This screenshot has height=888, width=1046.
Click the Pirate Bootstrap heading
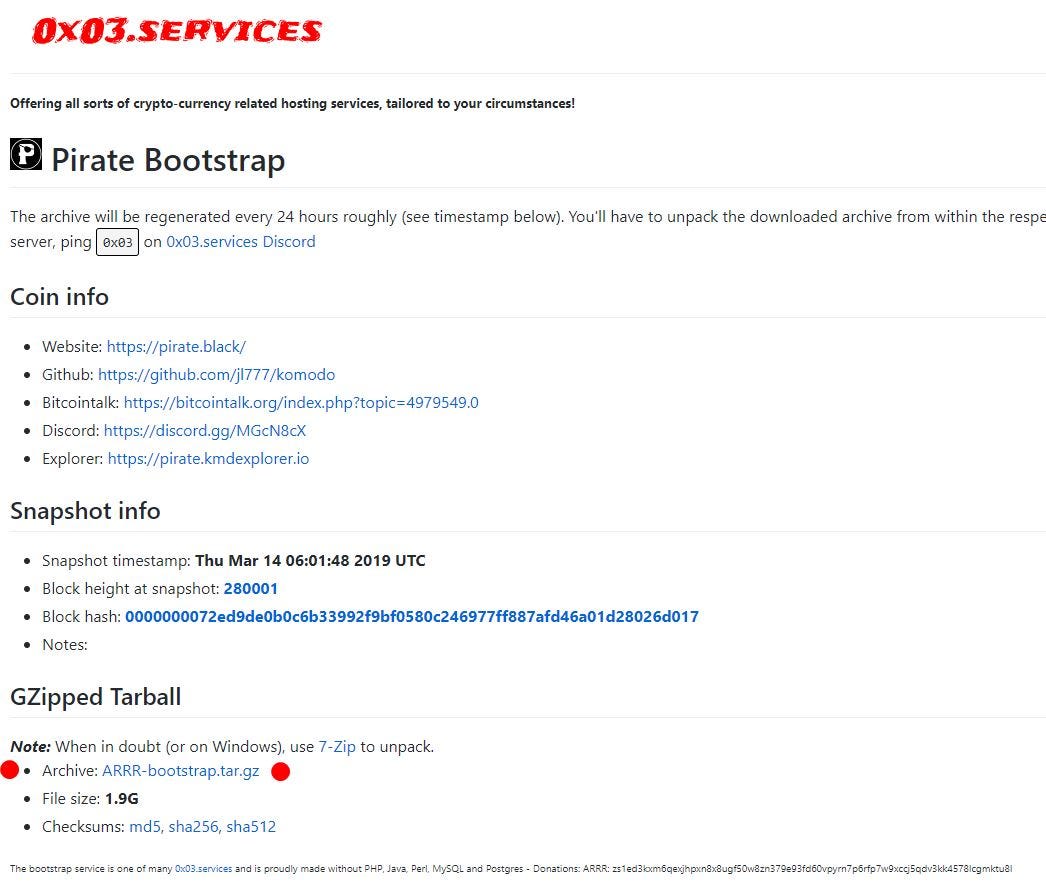[168, 160]
